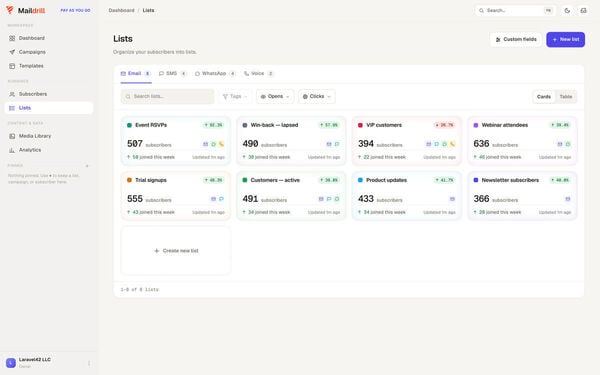The width and height of the screenshot is (600, 375).
Task: Open the Newsletter subscribers list title
Action: (510, 180)
